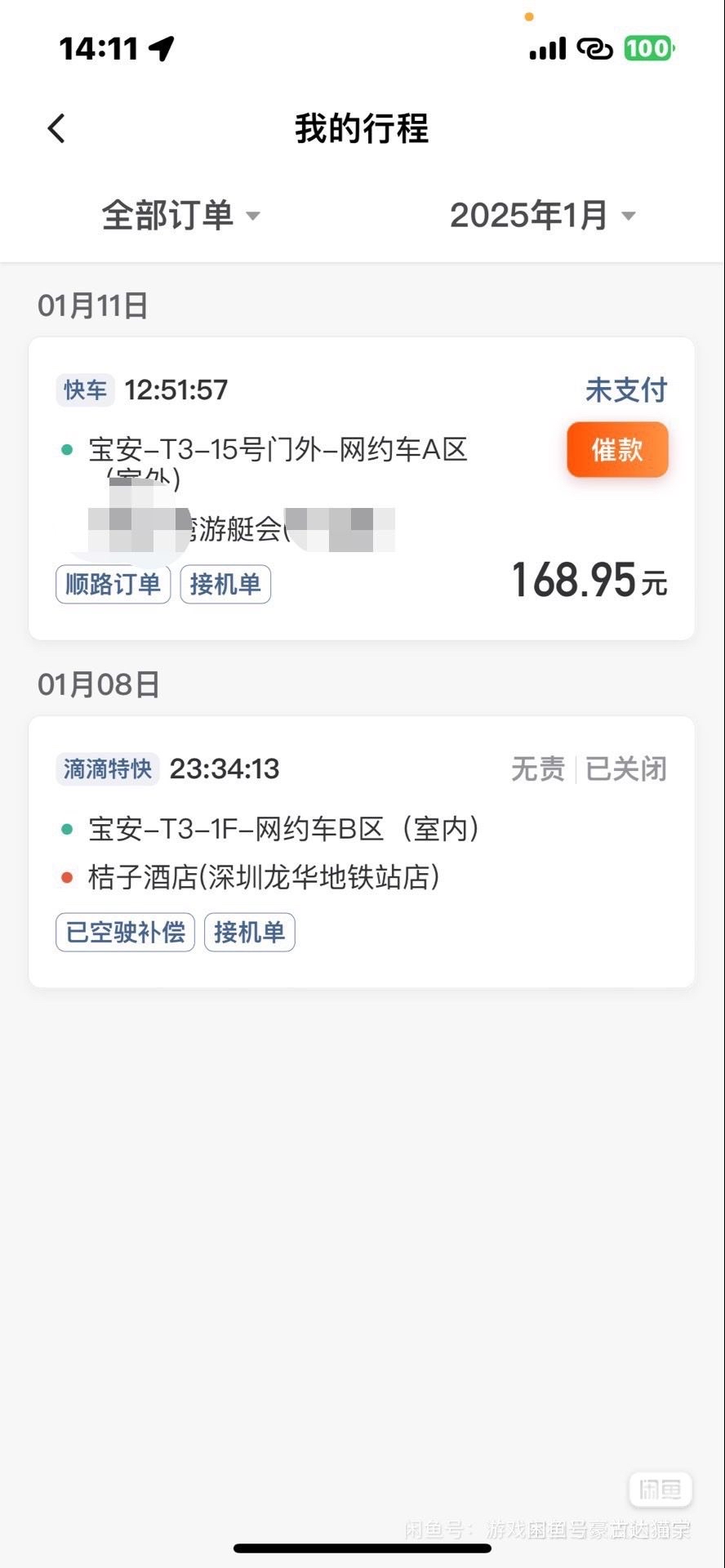Tap the battery indicator icon
The image size is (725, 1568).
[649, 48]
